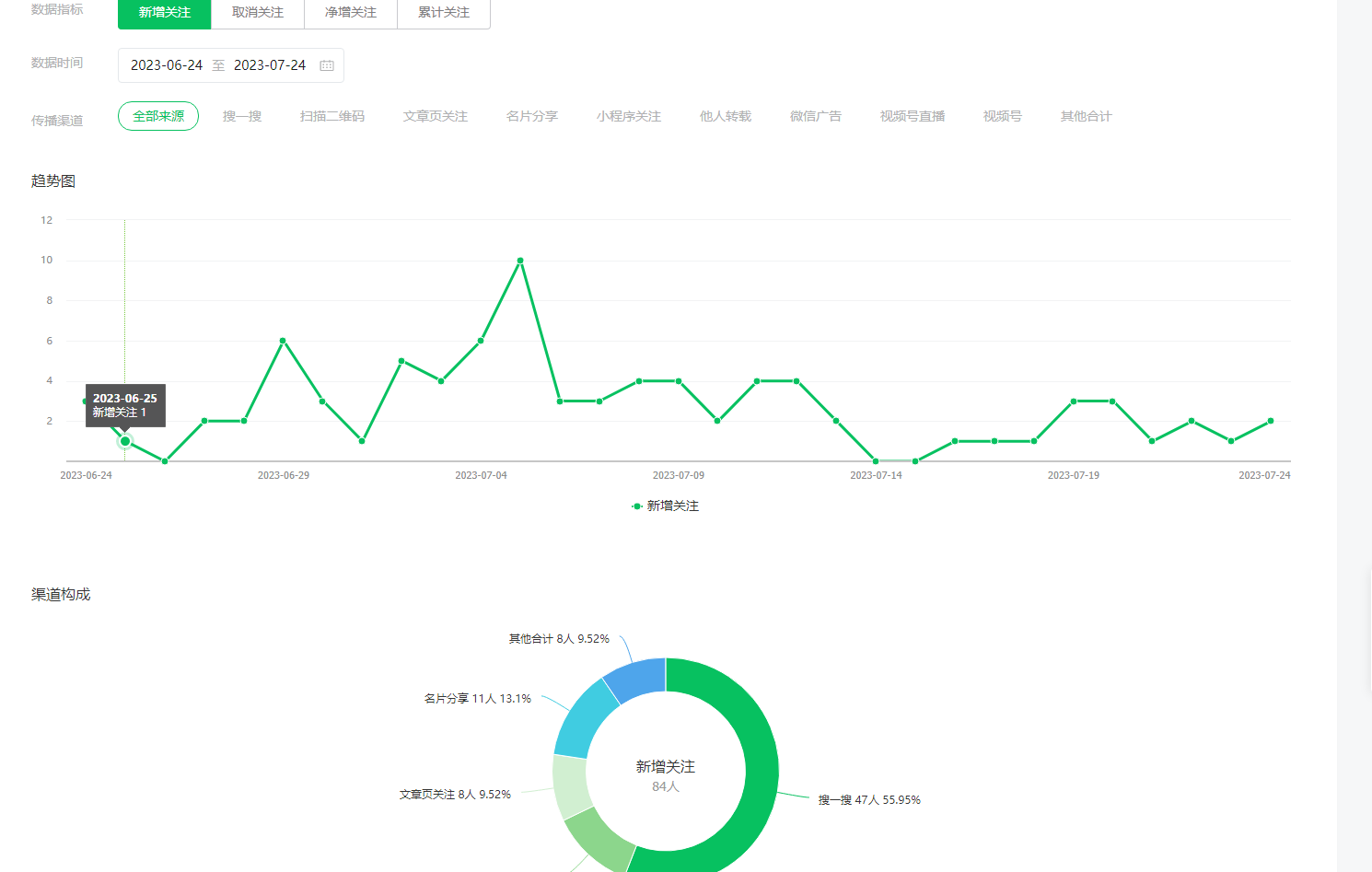The width and height of the screenshot is (1372, 872).
Task: Toggle the 新增关注 legend marker below chart
Action: pos(637,506)
